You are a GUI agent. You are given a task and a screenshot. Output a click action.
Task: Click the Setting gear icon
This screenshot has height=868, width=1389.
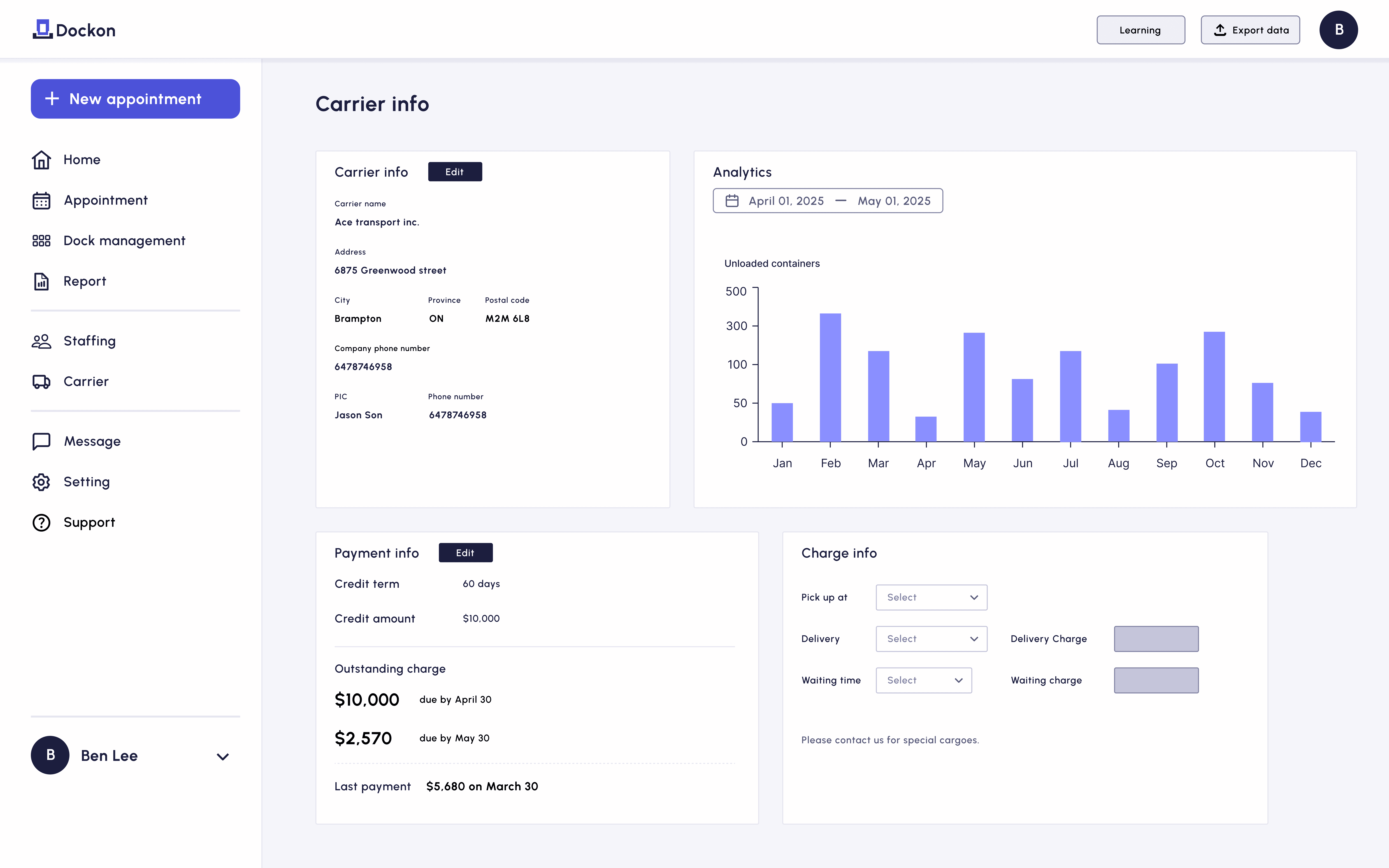pos(41,482)
